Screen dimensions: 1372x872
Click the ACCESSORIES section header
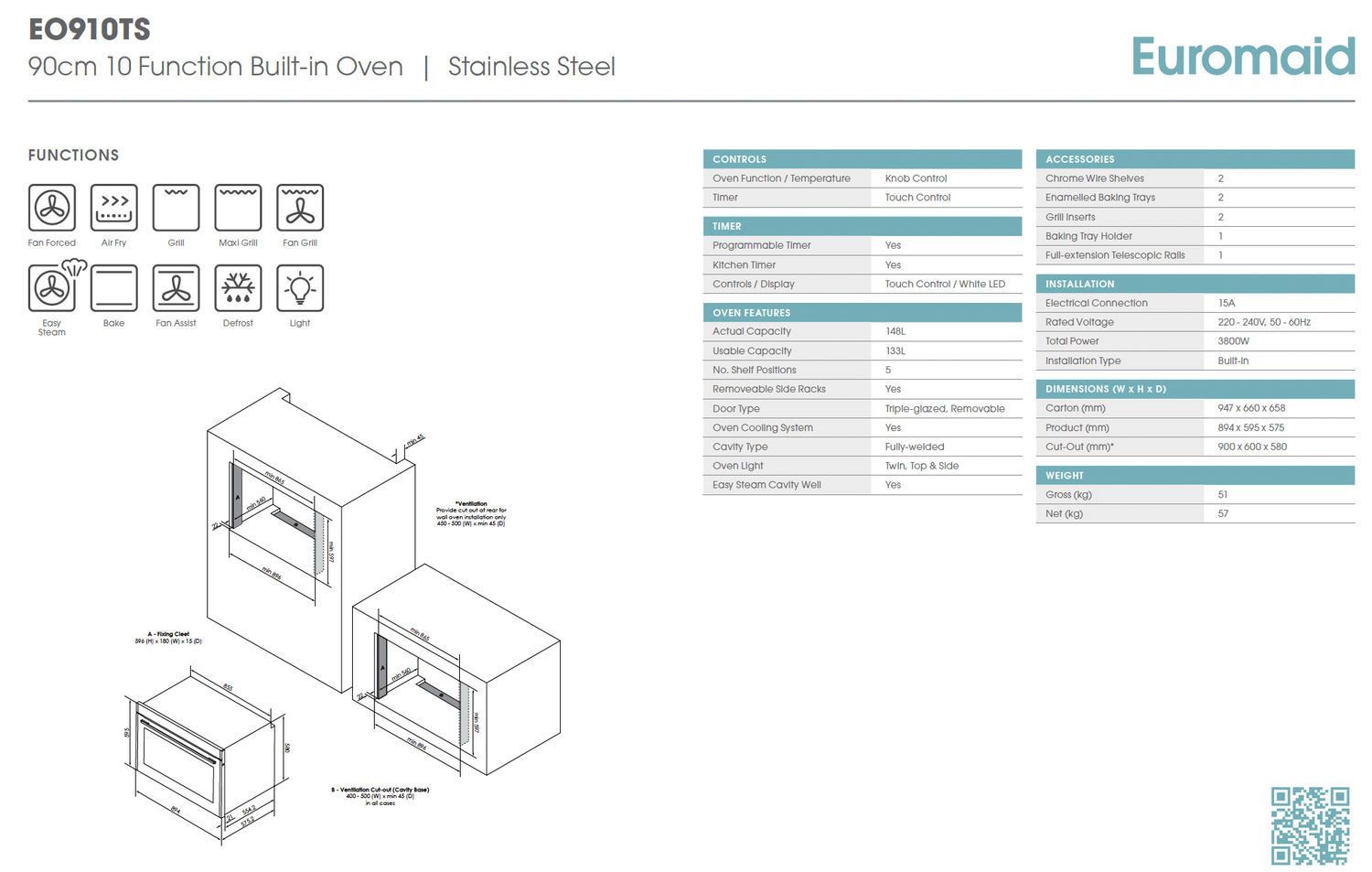(1195, 159)
